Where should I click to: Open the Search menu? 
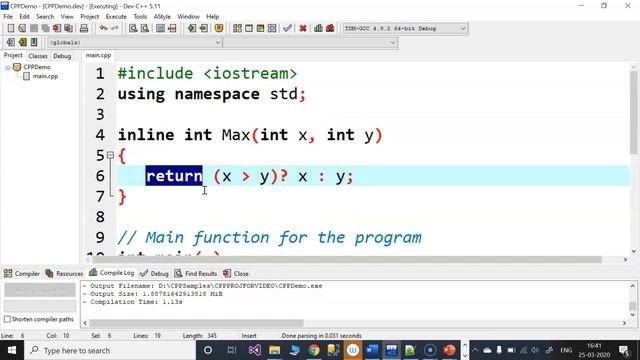point(45,17)
